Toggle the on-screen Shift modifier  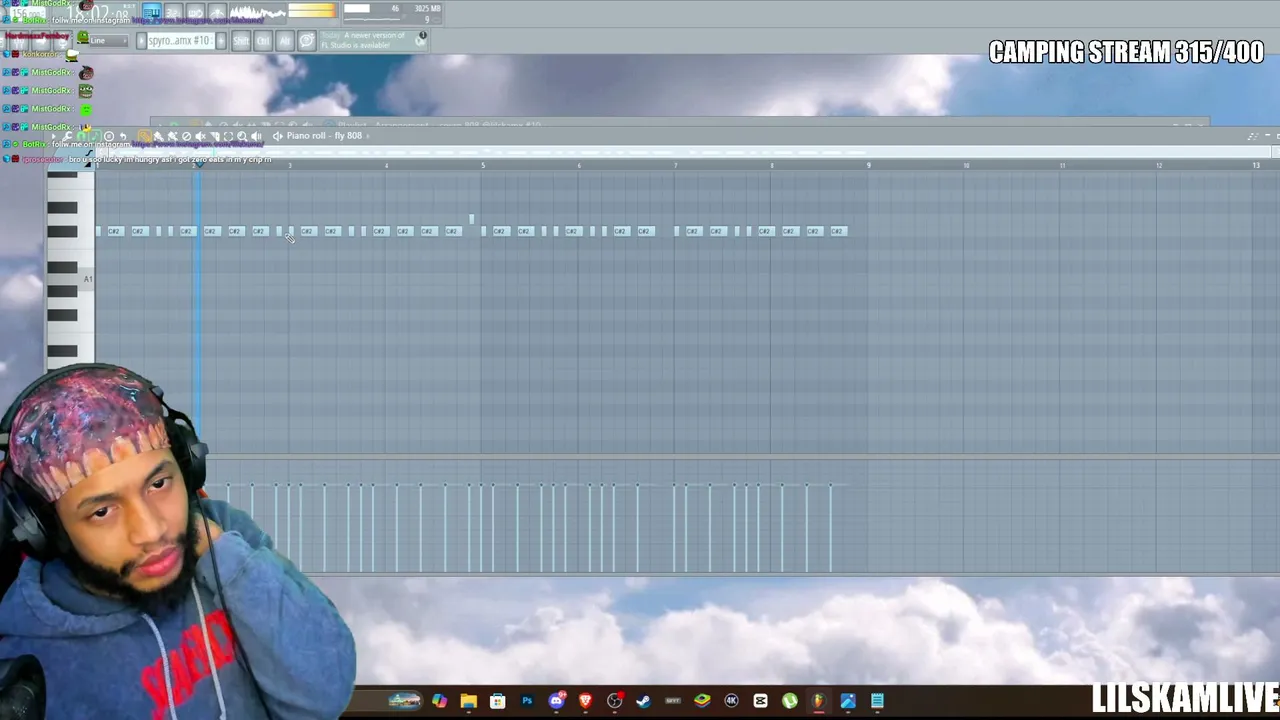tap(241, 41)
